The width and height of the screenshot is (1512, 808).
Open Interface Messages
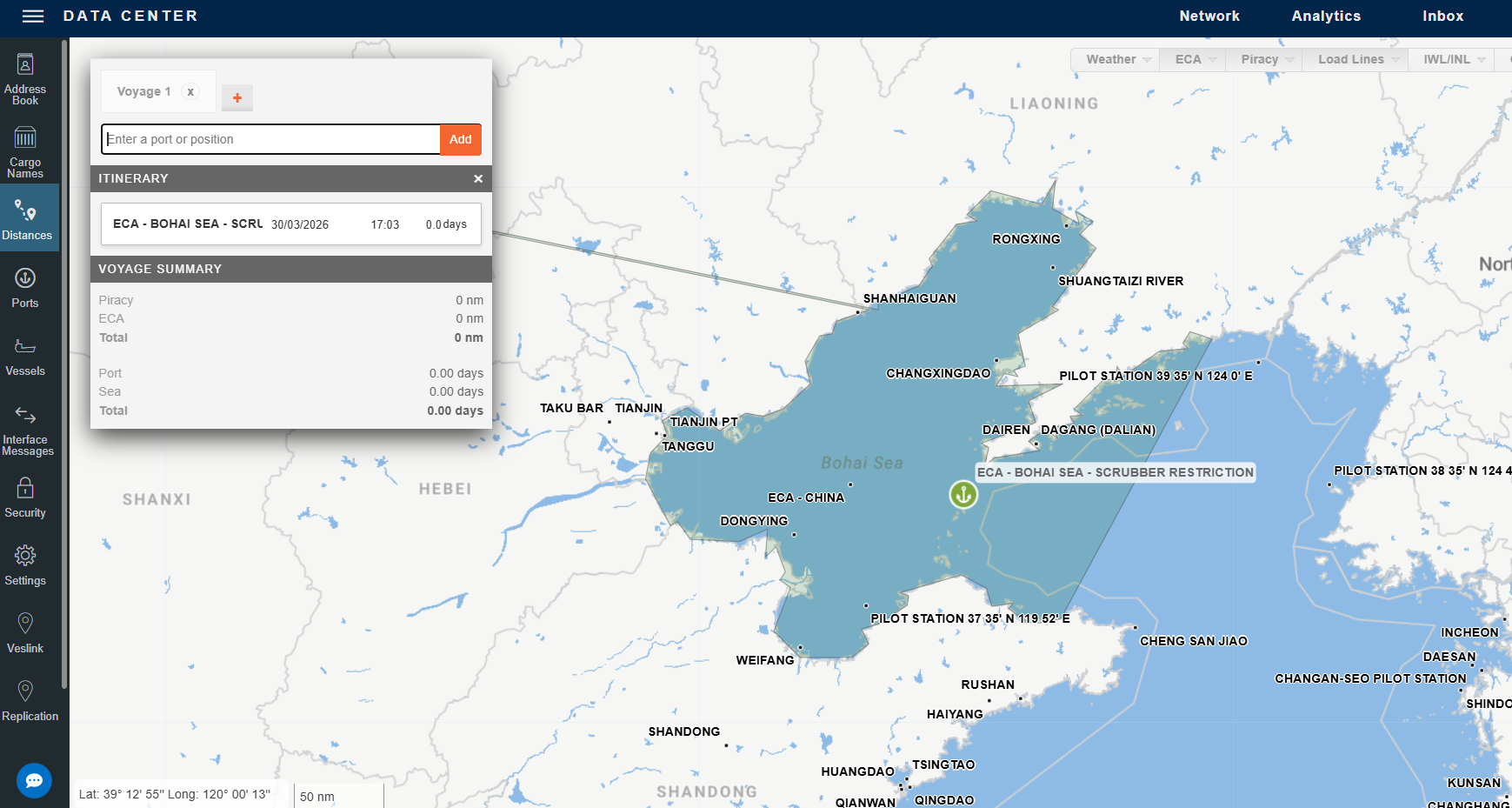coord(25,426)
